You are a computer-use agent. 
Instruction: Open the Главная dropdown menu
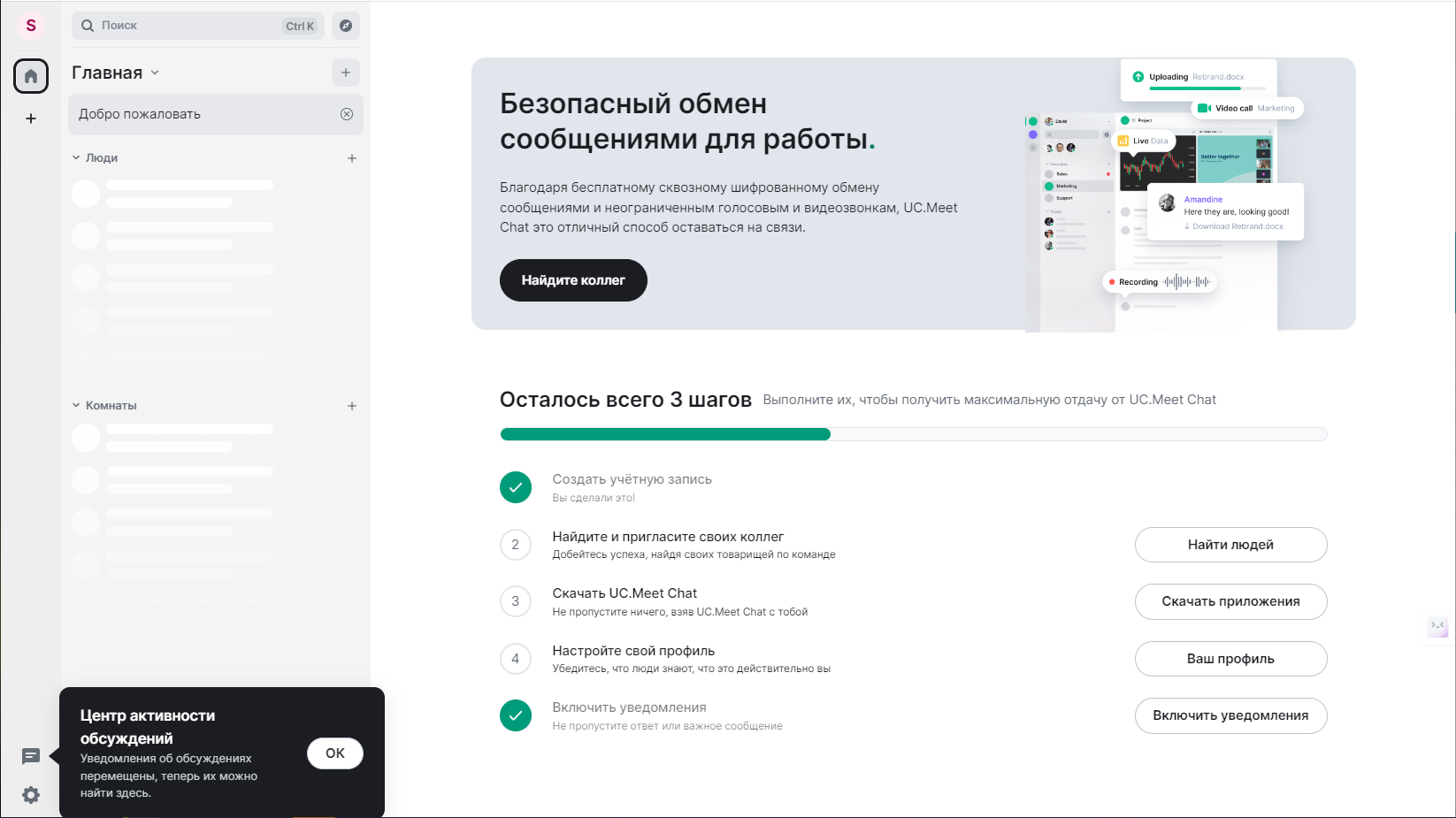(x=155, y=73)
